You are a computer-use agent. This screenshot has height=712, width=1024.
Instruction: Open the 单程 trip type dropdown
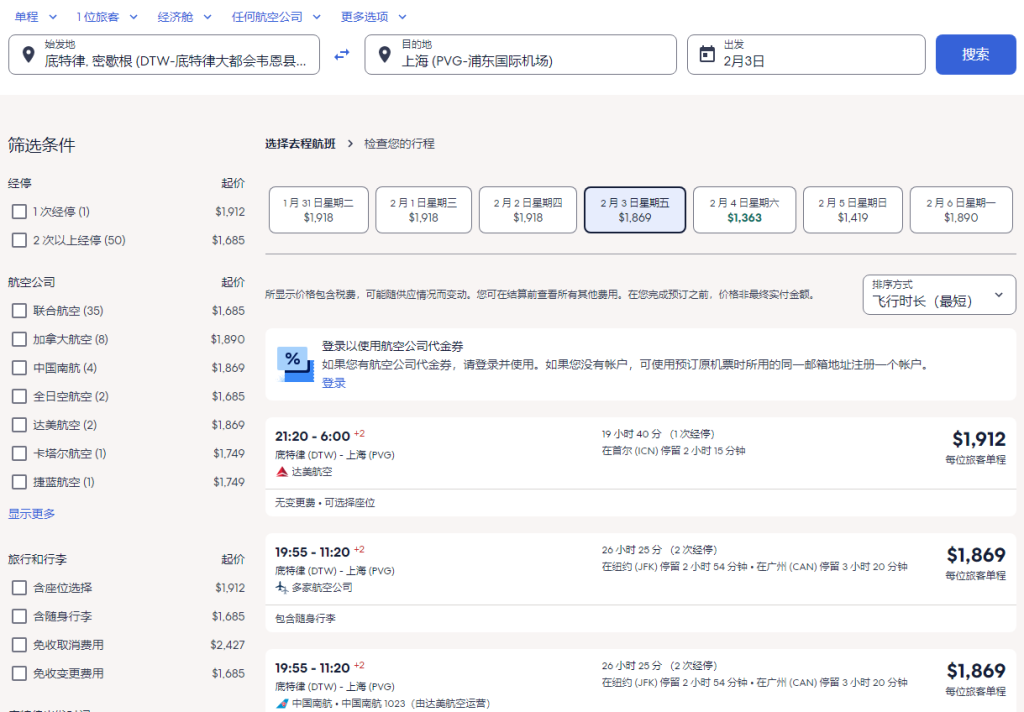(36, 17)
